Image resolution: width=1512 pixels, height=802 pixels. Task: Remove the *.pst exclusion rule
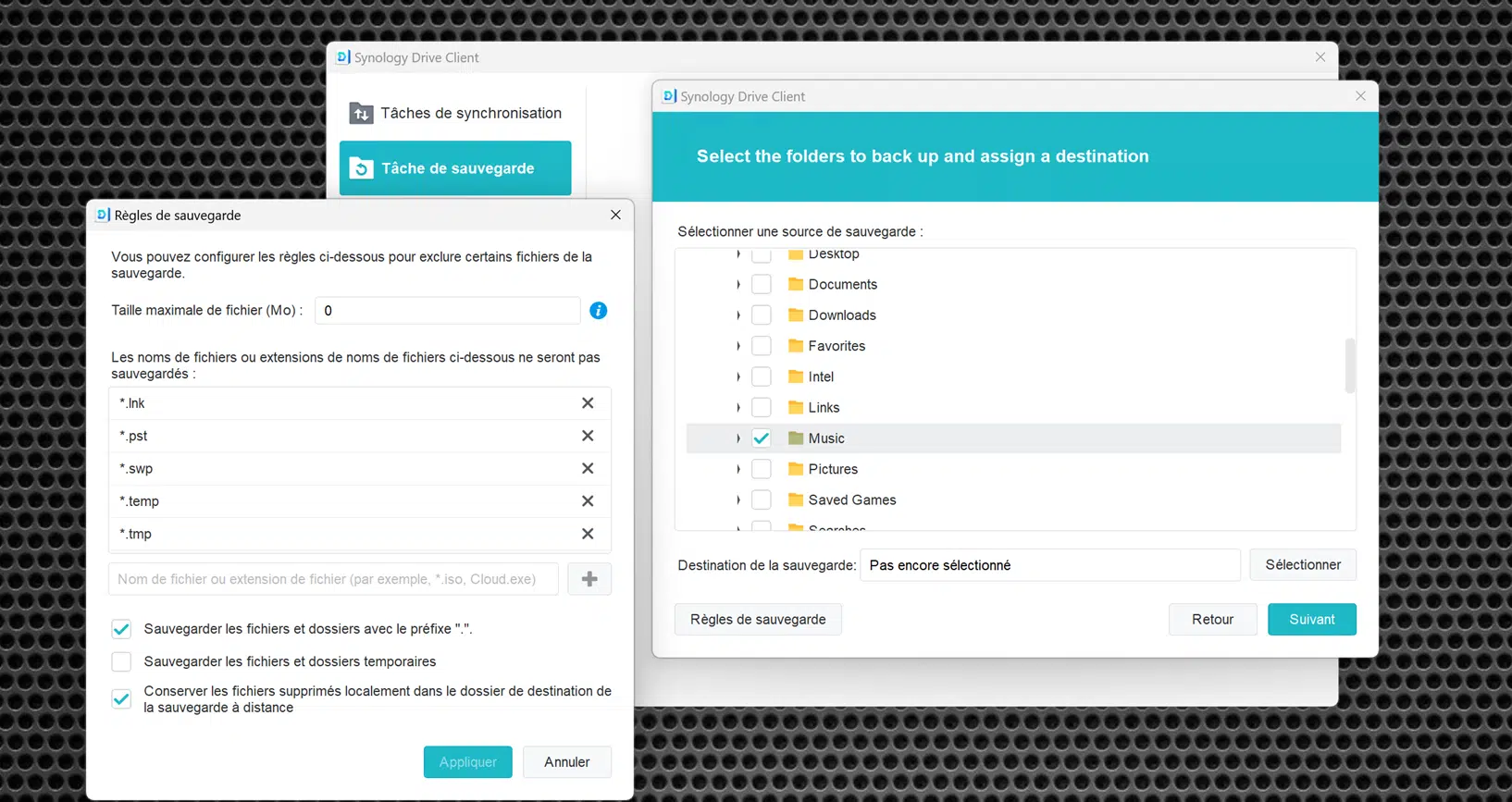588,436
